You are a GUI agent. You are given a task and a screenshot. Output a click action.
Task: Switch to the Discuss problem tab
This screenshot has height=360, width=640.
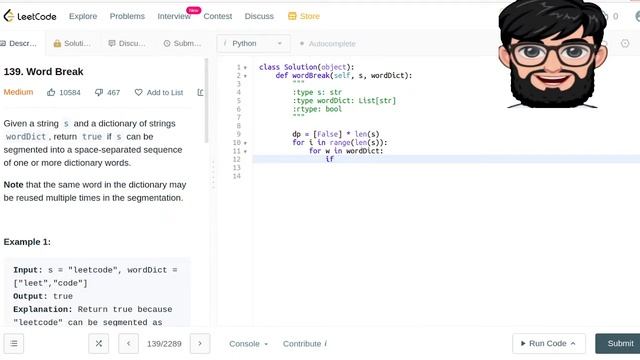(127, 43)
